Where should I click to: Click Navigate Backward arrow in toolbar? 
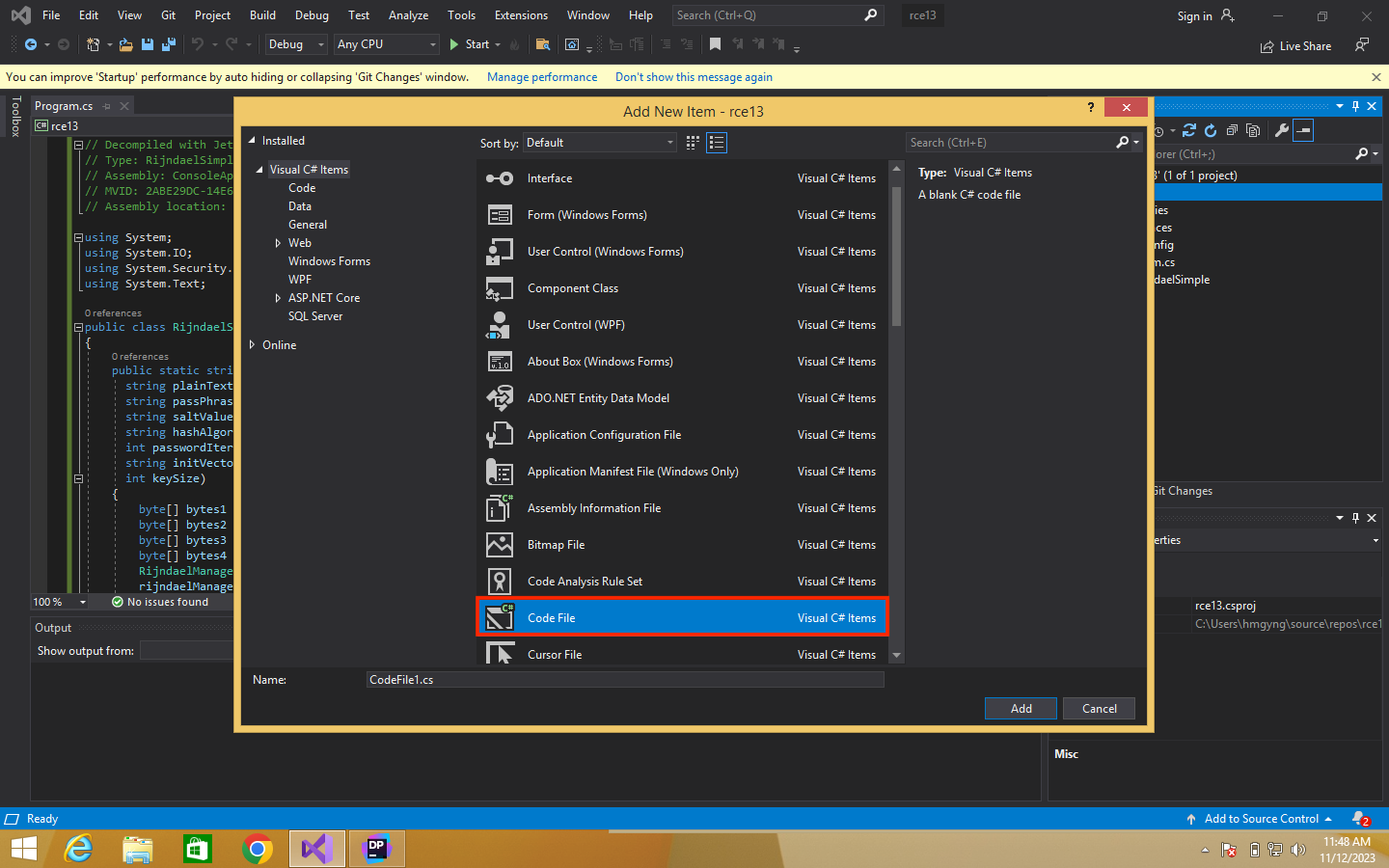(x=31, y=44)
